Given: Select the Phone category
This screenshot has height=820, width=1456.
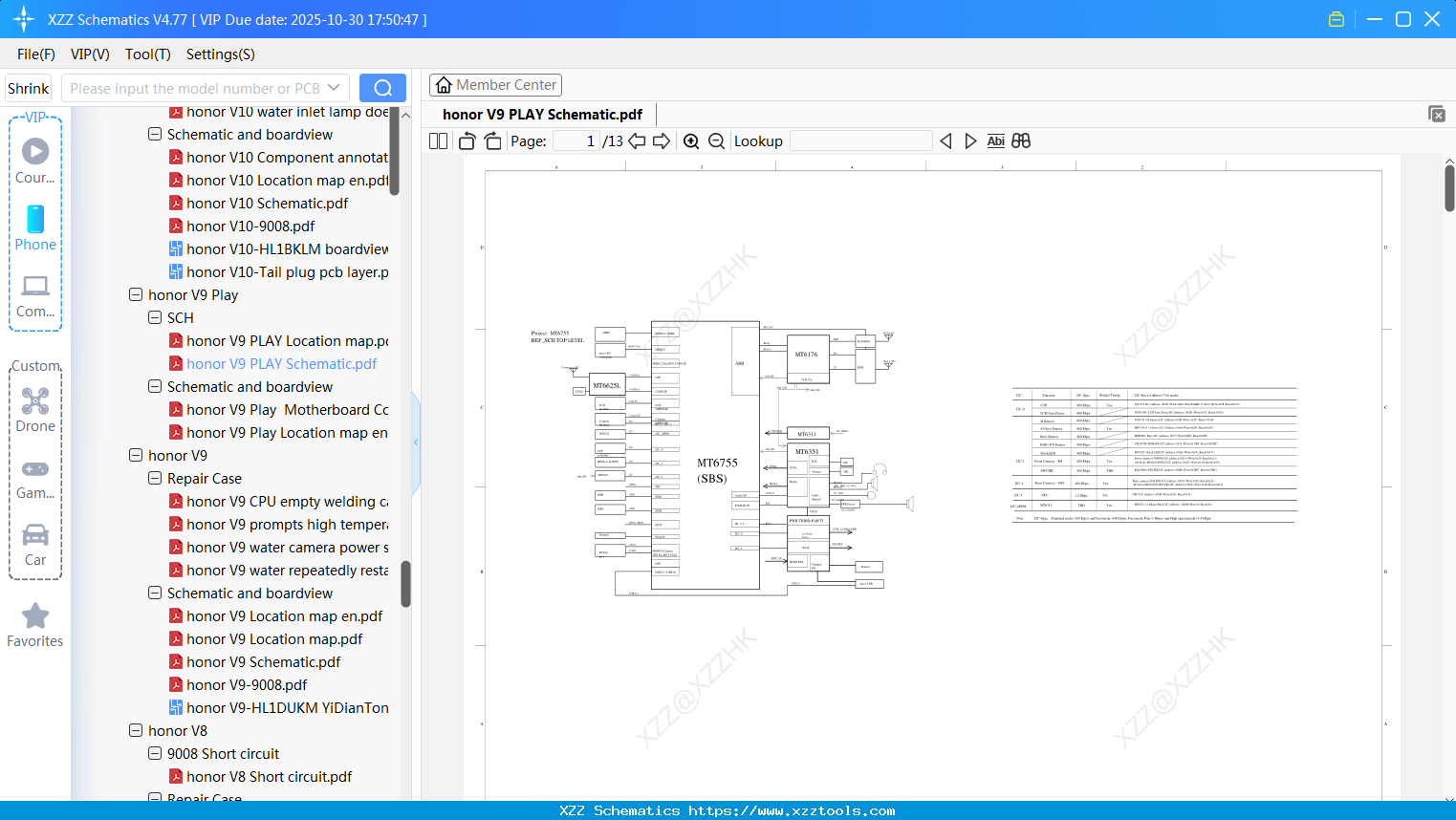Looking at the screenshot, I should (x=35, y=227).
